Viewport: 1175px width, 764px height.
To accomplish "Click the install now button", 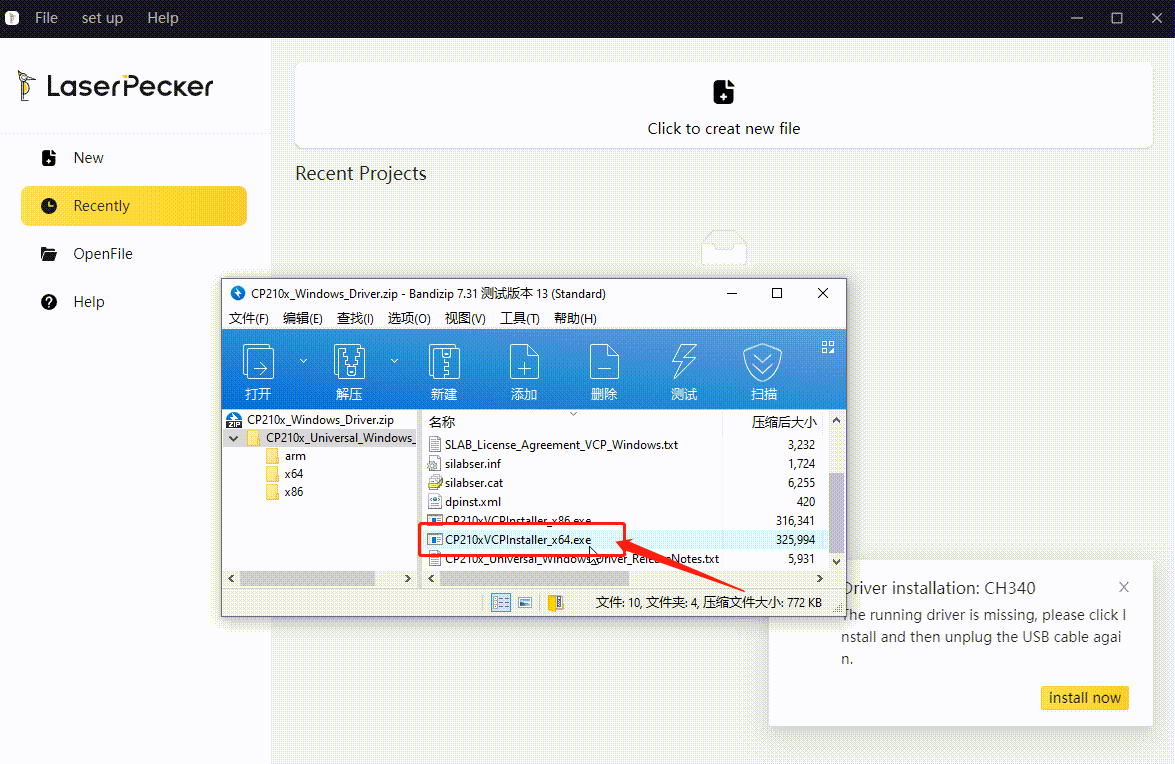I will coord(1084,697).
